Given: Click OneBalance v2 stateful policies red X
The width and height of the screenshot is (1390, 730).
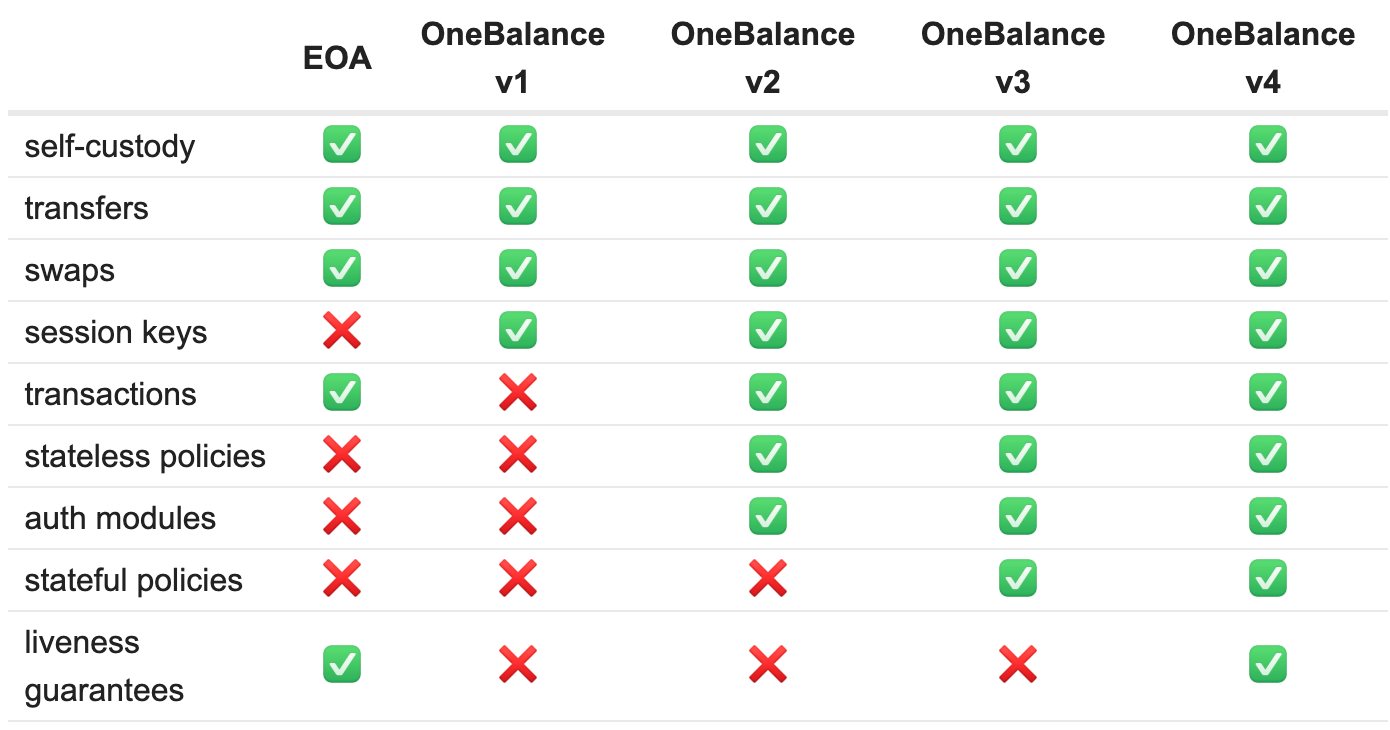Looking at the screenshot, I should tap(768, 579).
